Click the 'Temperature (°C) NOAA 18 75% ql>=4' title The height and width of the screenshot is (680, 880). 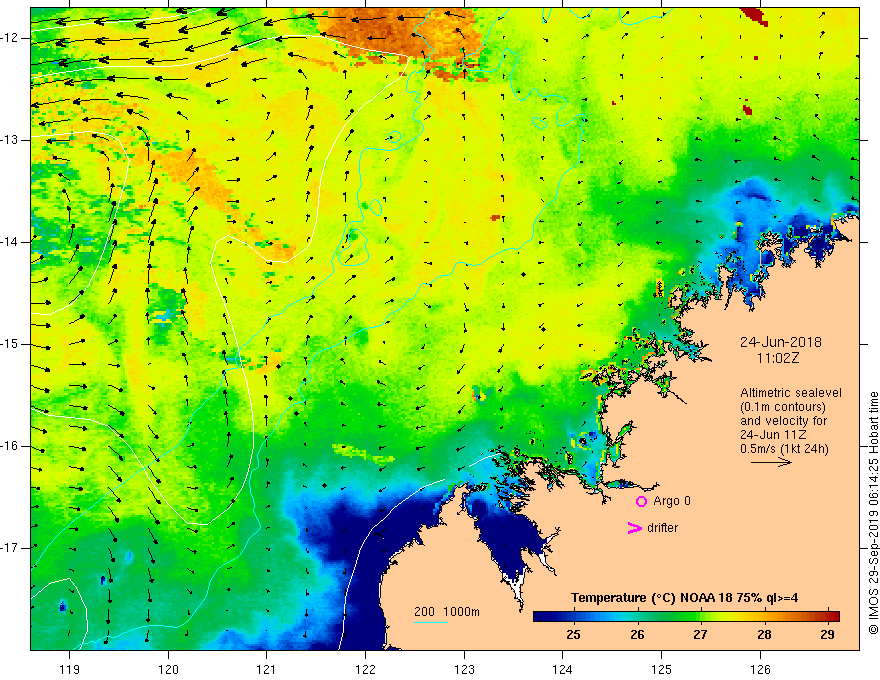tap(684, 598)
